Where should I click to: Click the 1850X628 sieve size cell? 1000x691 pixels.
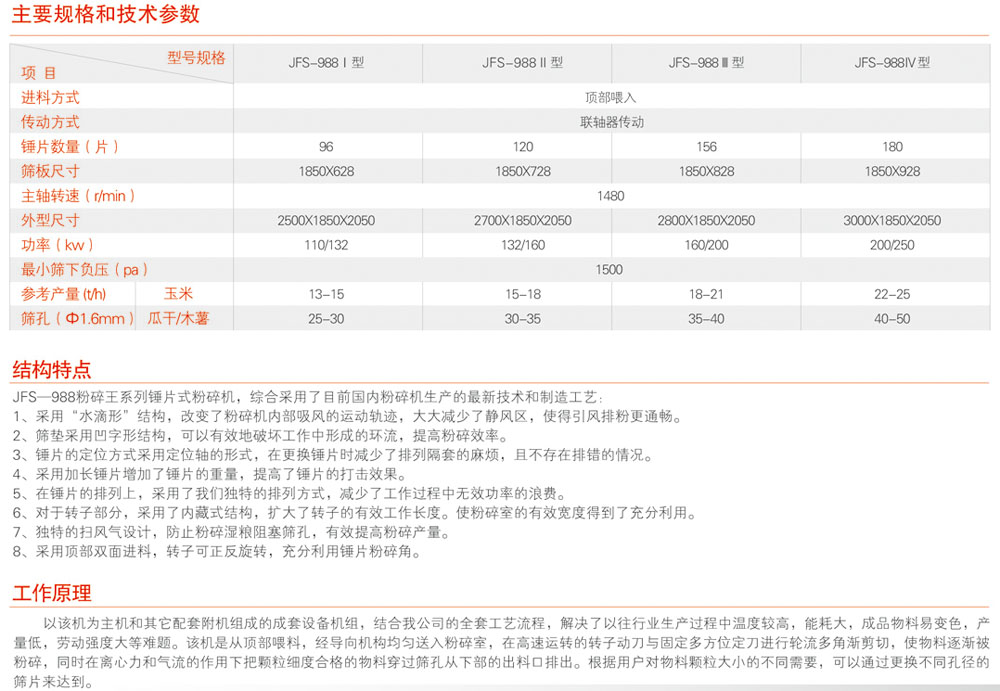(x=326, y=171)
